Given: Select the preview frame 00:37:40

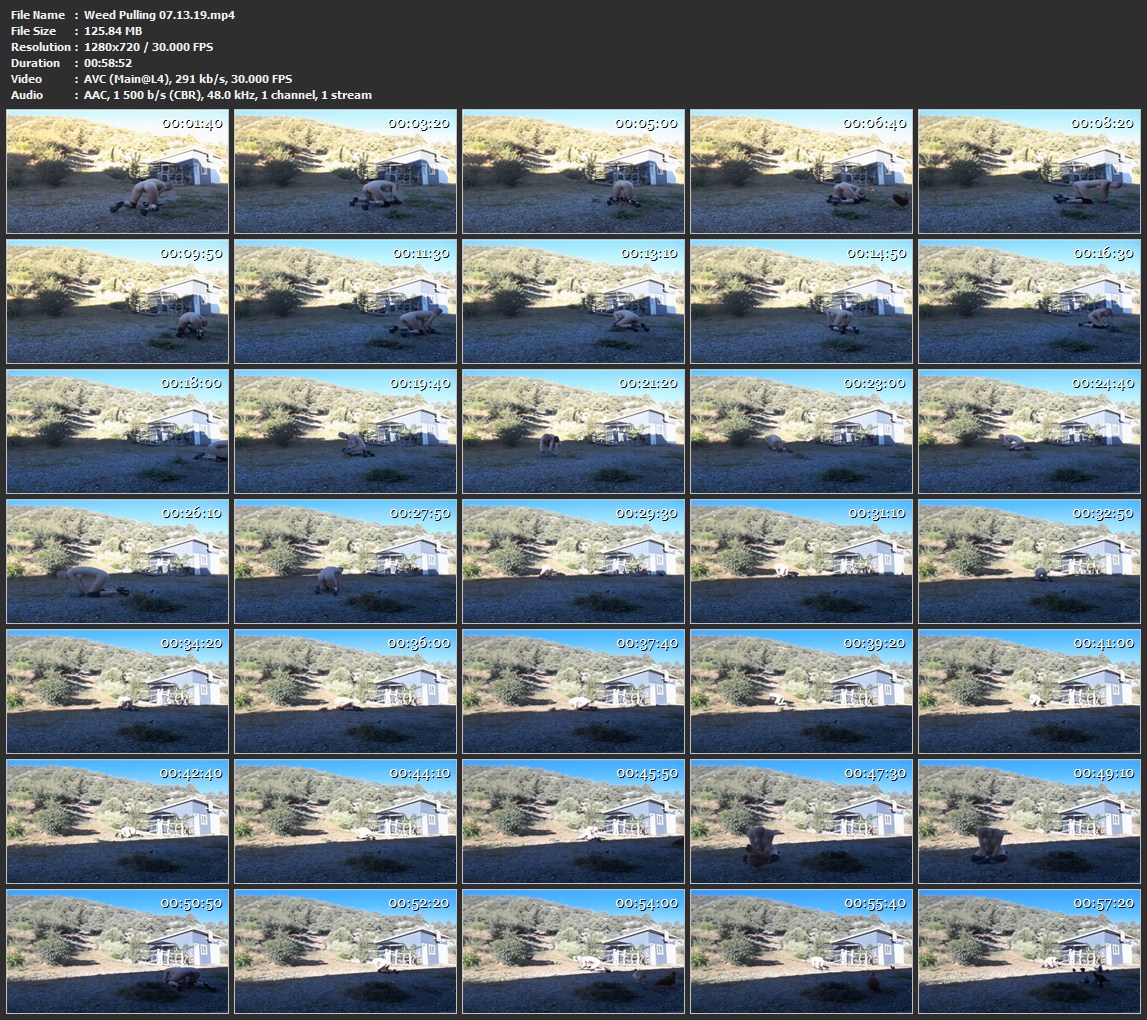Looking at the screenshot, I should pyautogui.click(x=574, y=691).
